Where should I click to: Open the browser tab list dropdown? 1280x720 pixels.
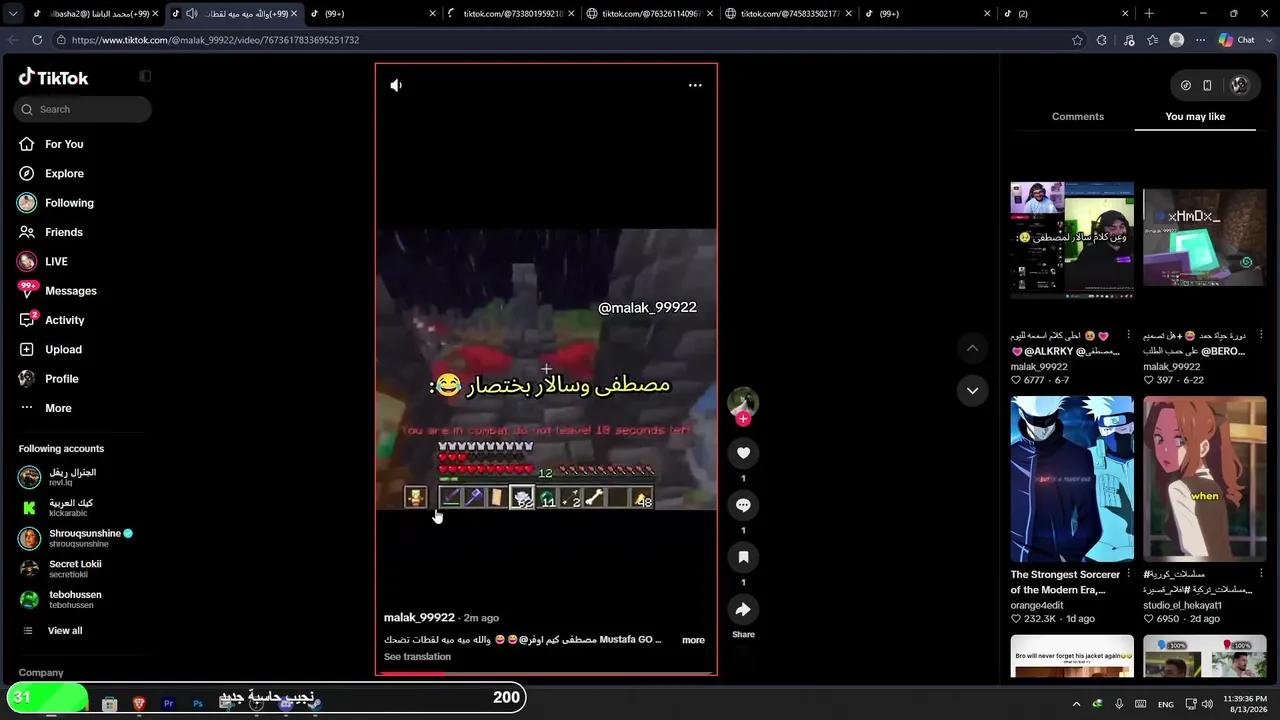13,14
